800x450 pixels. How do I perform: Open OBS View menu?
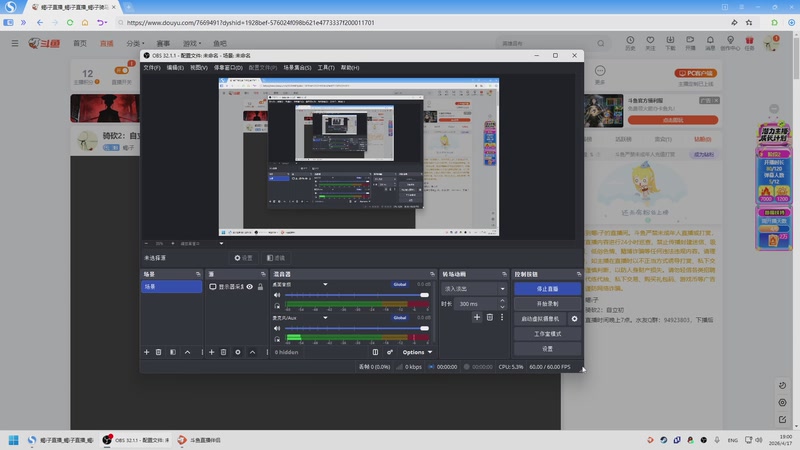(199, 67)
